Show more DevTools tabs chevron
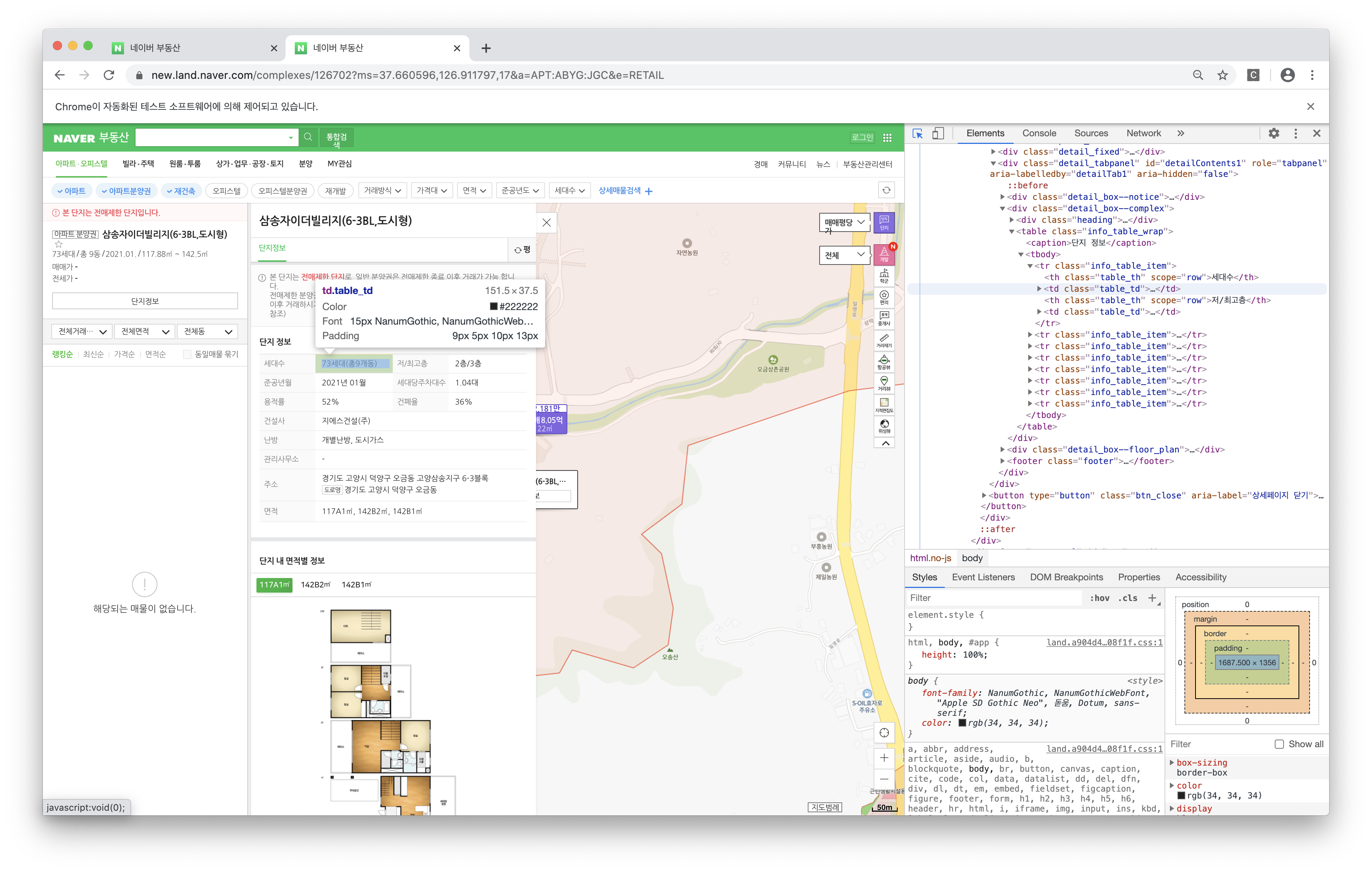Image resolution: width=1372 pixels, height=872 pixels. [1181, 133]
